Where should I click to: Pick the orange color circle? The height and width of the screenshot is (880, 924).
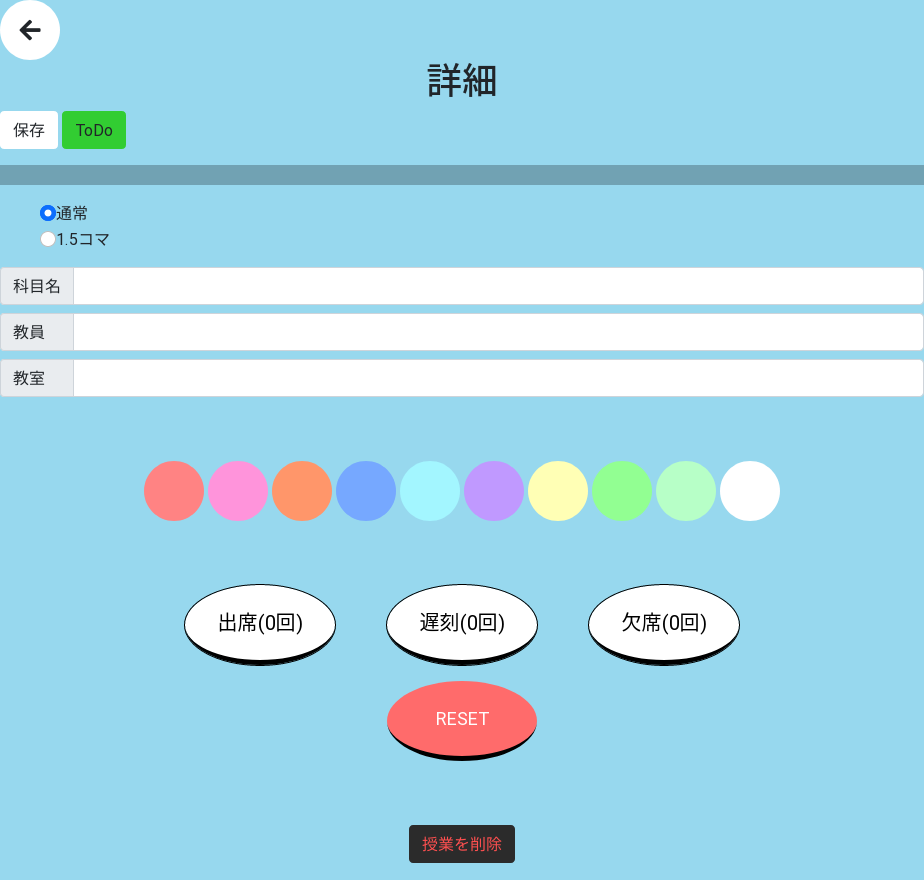(302, 491)
